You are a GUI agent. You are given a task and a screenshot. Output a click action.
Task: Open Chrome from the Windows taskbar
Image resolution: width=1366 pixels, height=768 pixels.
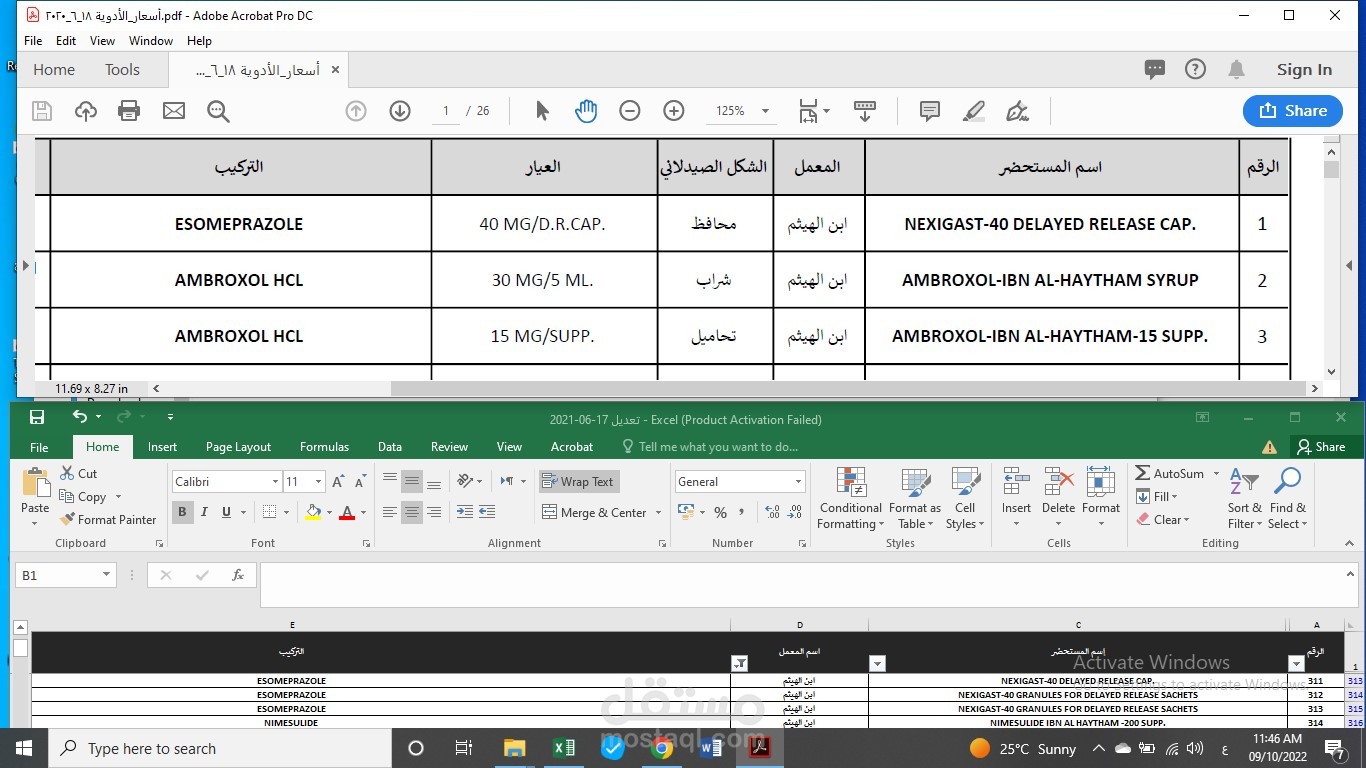click(x=662, y=748)
